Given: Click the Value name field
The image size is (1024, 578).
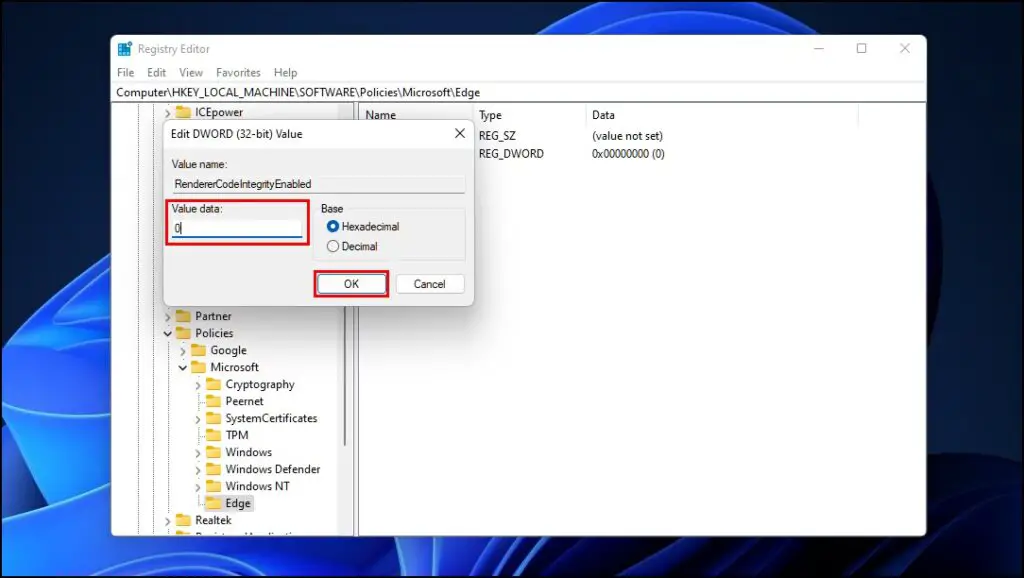Looking at the screenshot, I should (x=319, y=184).
